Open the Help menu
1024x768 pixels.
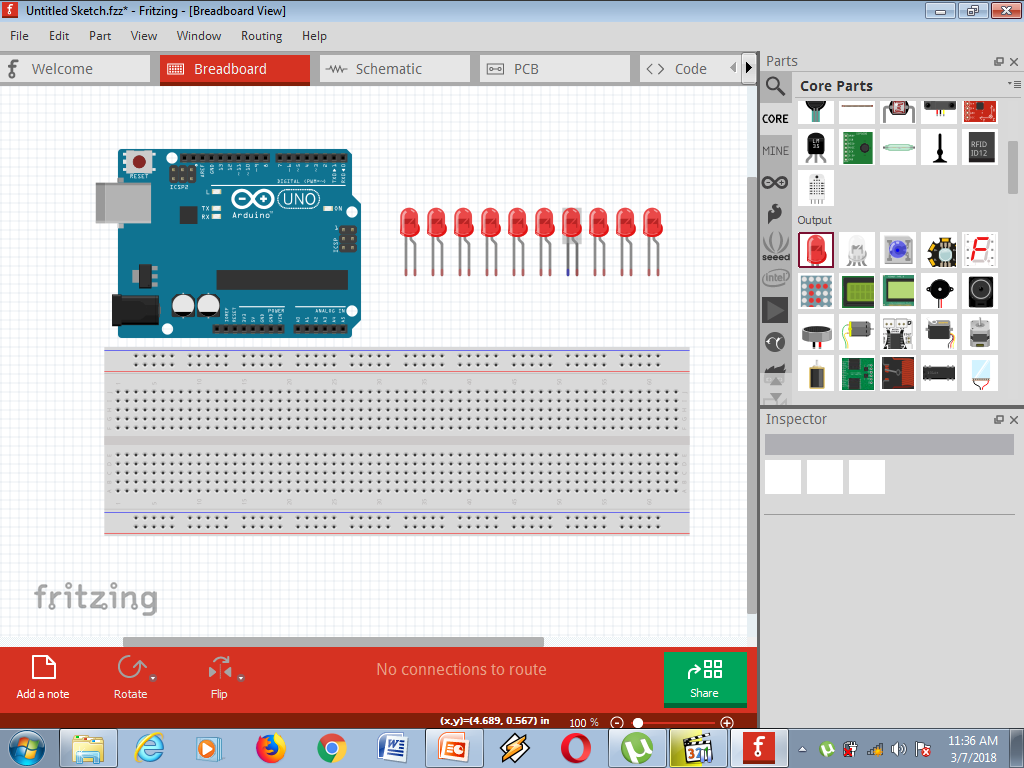314,36
